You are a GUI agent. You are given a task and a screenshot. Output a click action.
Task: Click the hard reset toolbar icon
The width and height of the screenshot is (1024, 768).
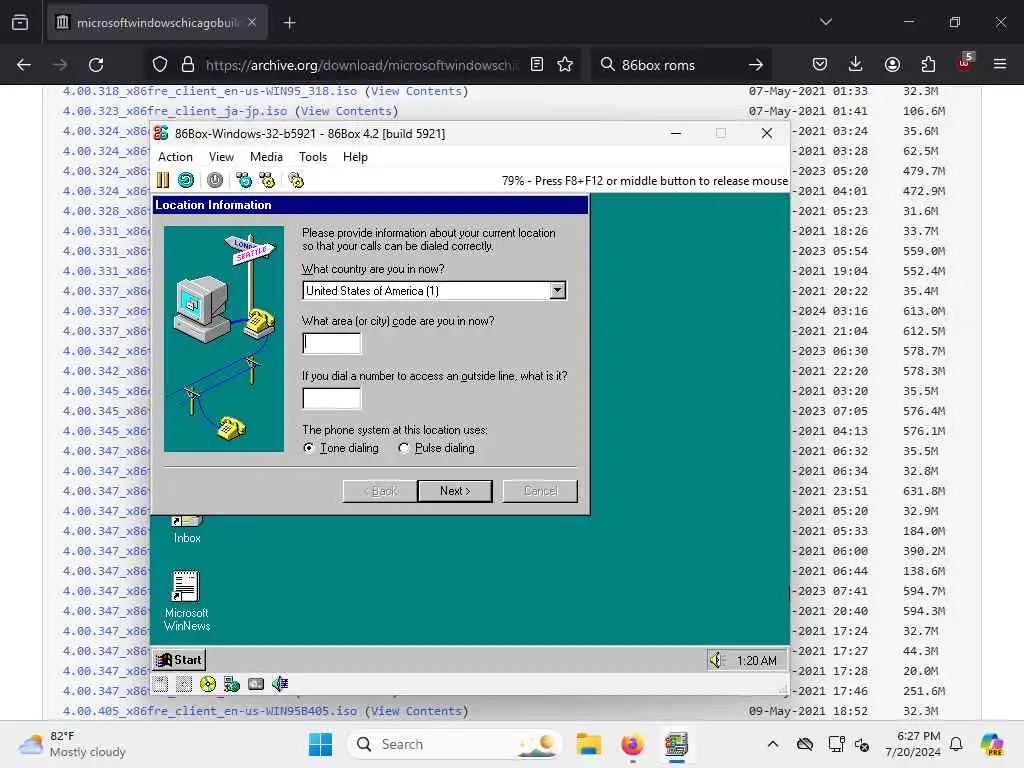186,180
